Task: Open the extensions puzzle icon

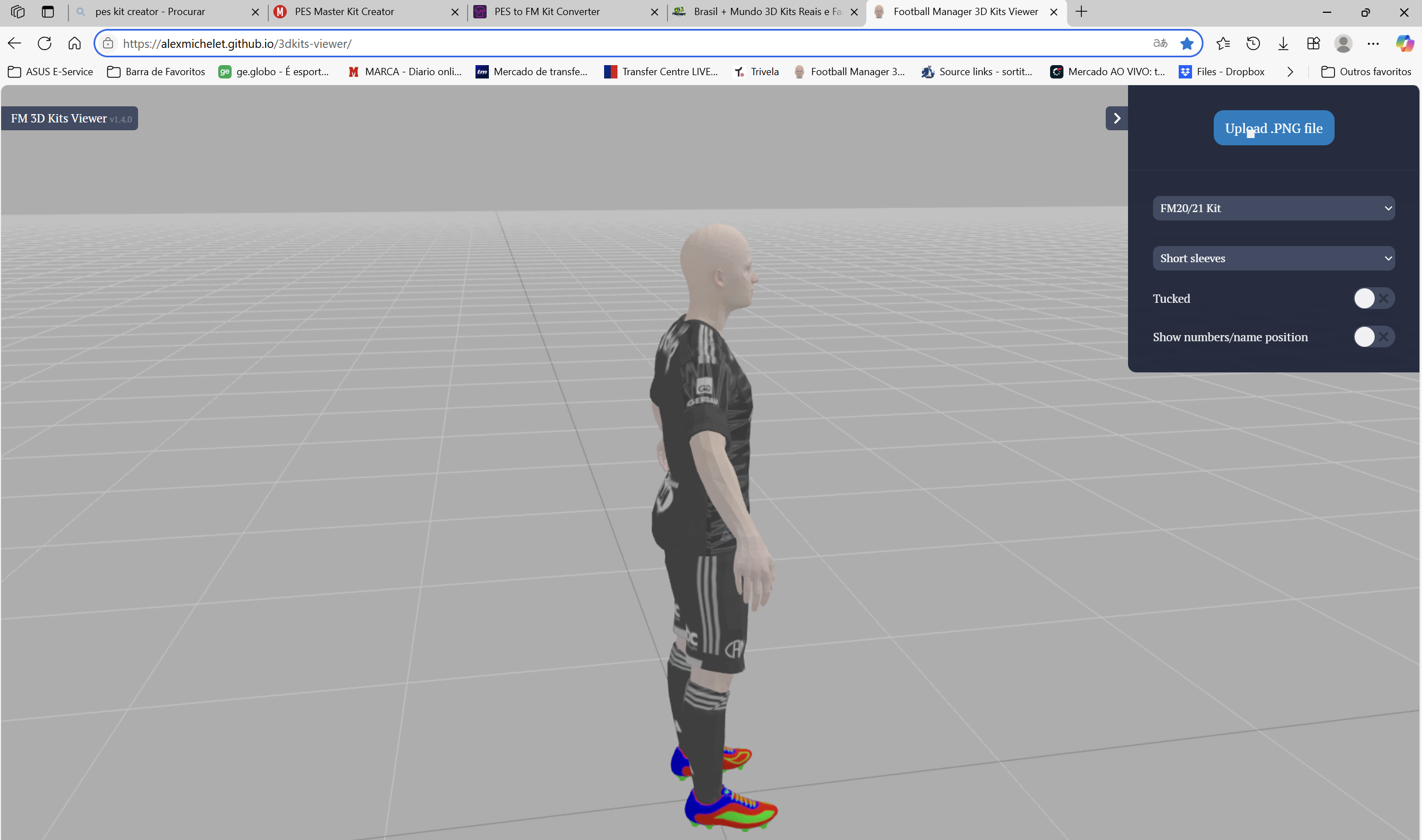Action: coord(1313,43)
